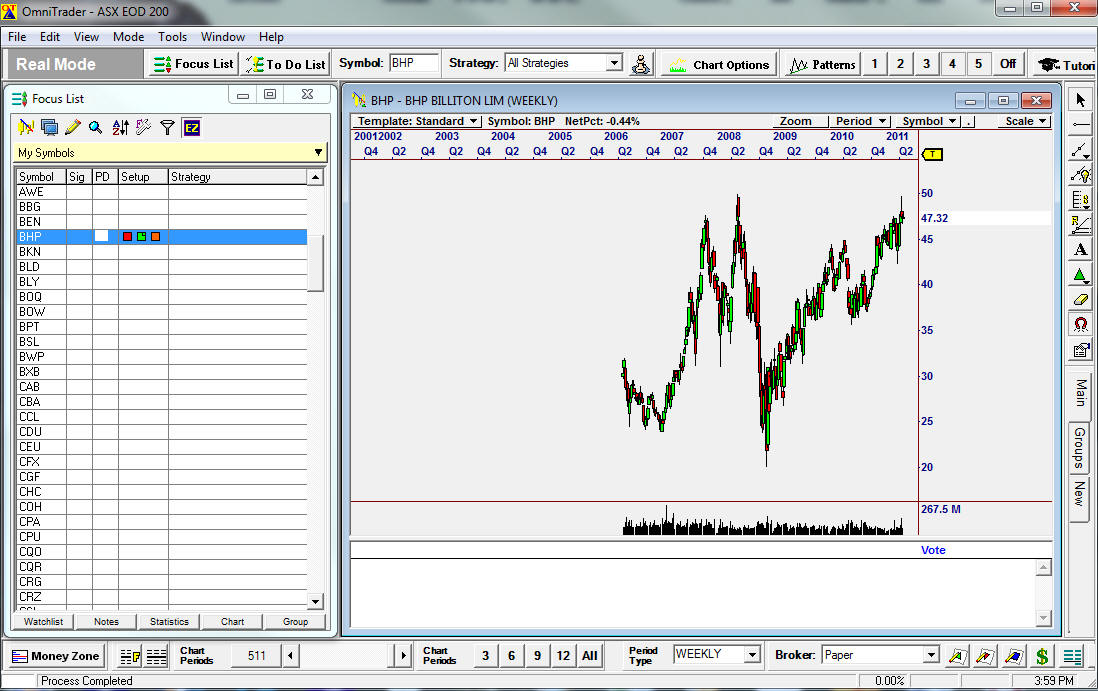Click the magnifying glass search icon
Screen dimensions: 1098x691
pyautogui.click(x=96, y=127)
